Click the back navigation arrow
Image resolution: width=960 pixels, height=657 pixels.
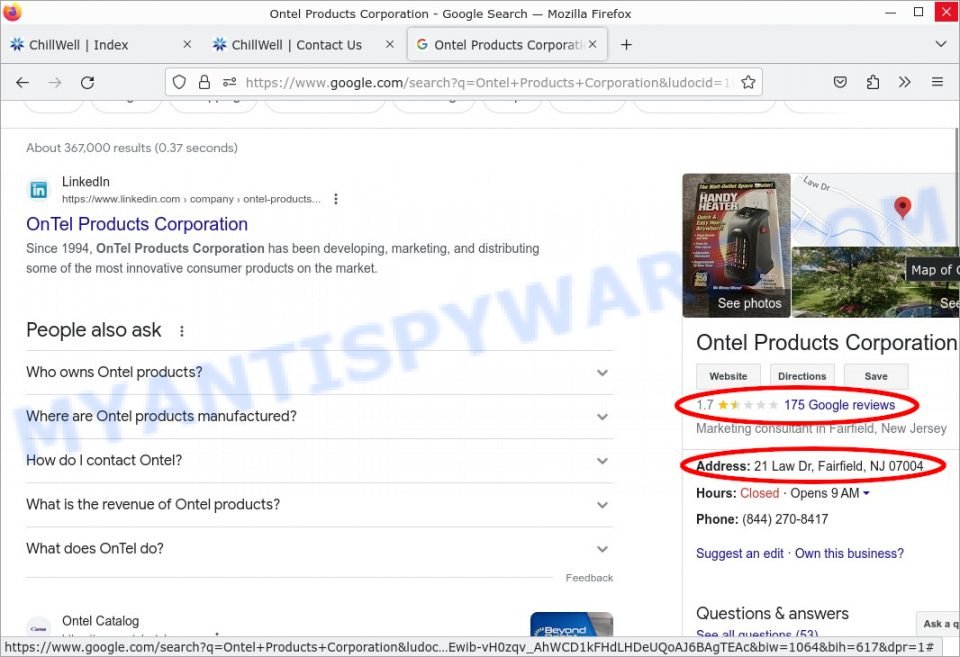(23, 82)
